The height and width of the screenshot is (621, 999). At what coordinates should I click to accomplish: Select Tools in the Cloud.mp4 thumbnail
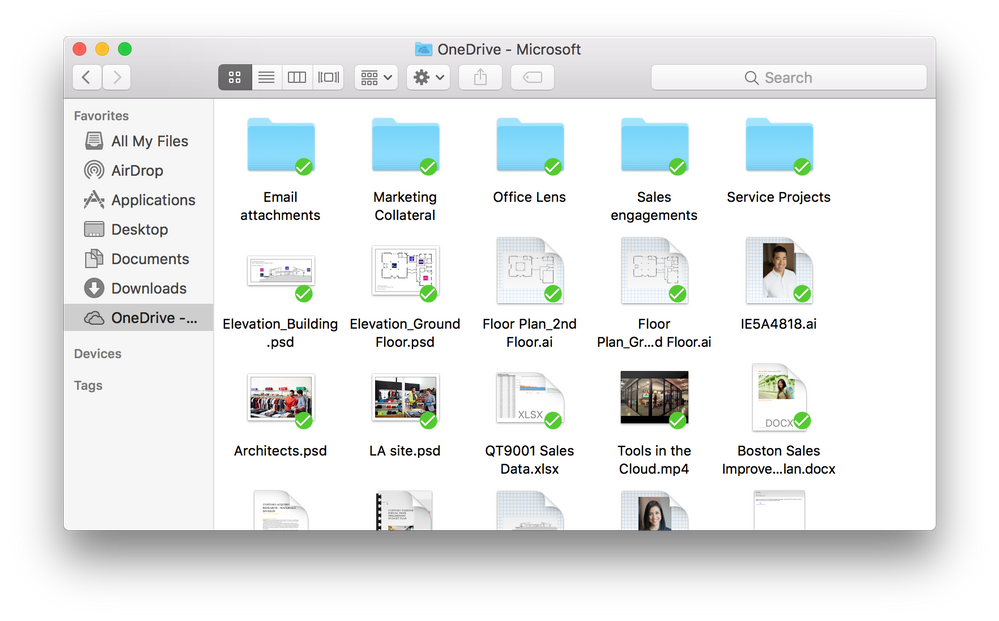pyautogui.click(x=654, y=398)
